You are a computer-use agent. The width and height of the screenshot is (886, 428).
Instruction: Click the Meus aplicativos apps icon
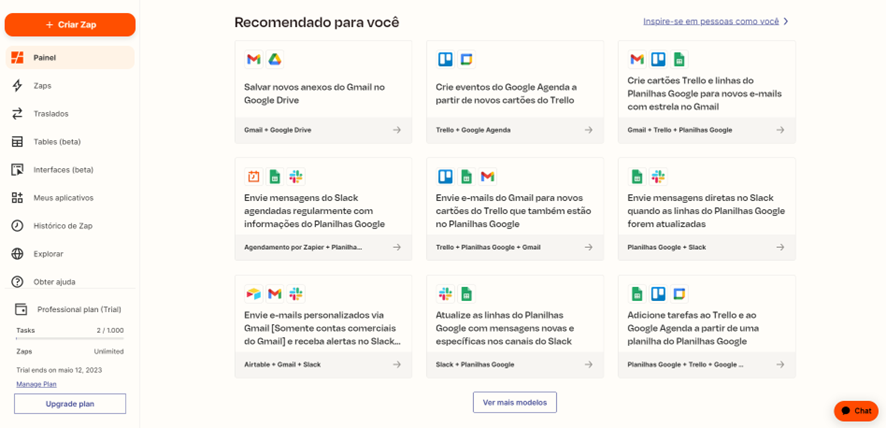tap(17, 198)
